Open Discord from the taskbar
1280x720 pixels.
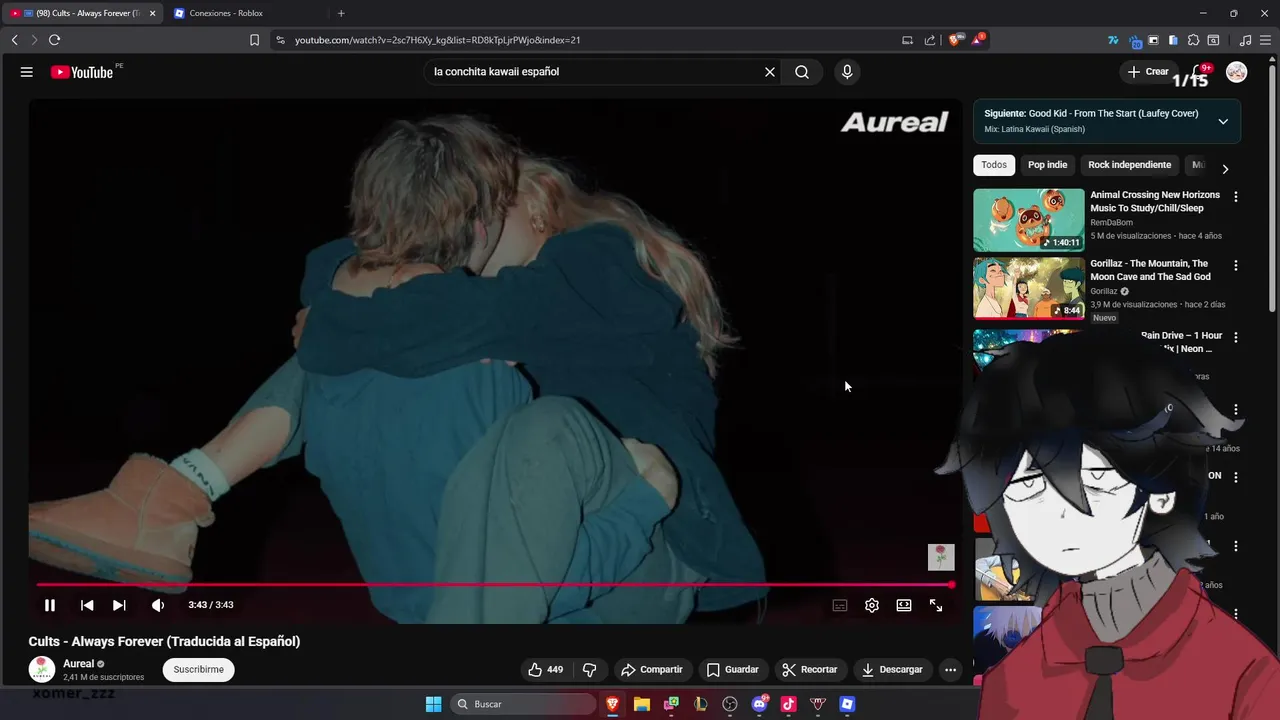click(759, 704)
